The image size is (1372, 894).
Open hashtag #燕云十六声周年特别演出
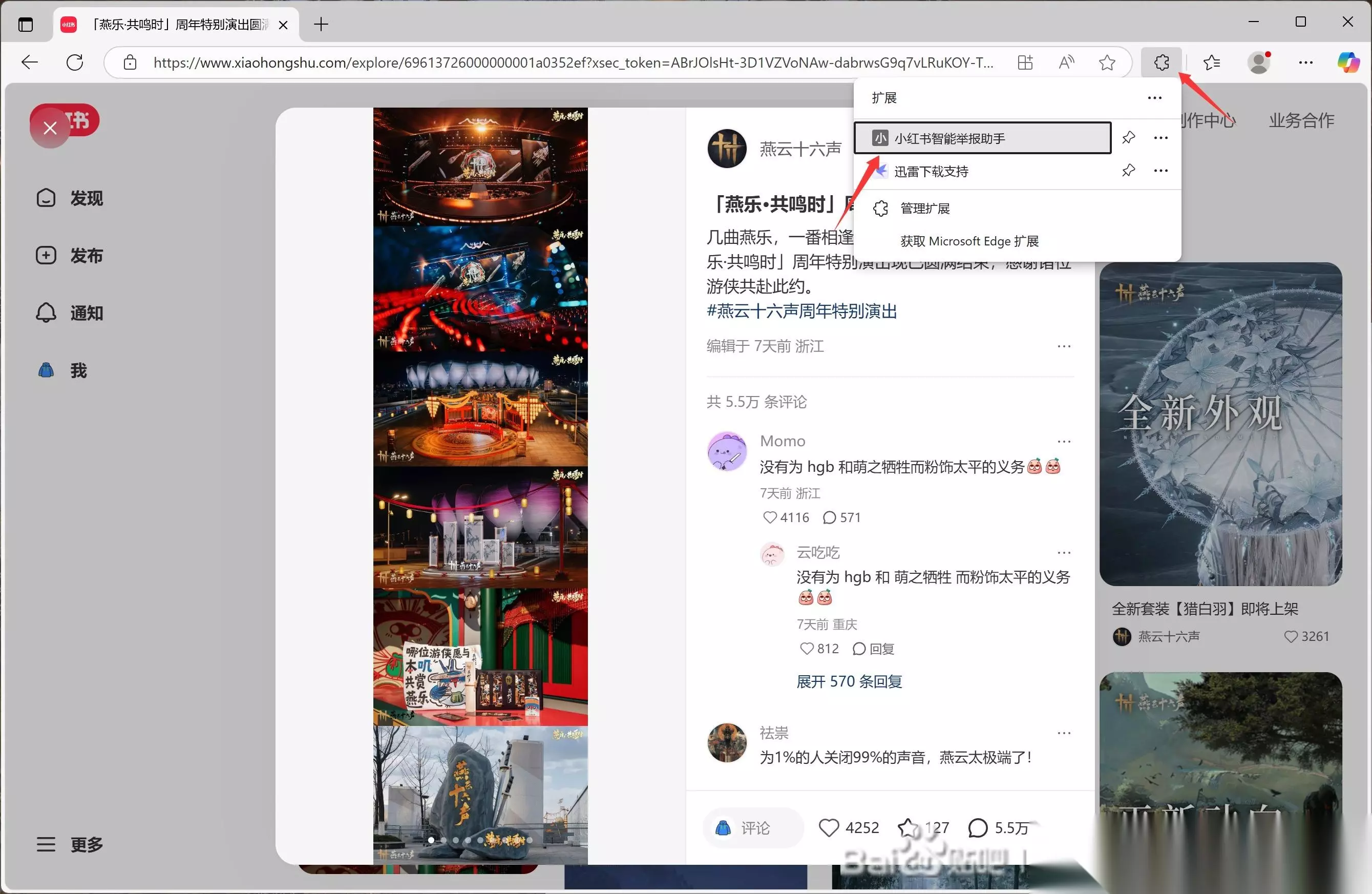[x=802, y=311]
